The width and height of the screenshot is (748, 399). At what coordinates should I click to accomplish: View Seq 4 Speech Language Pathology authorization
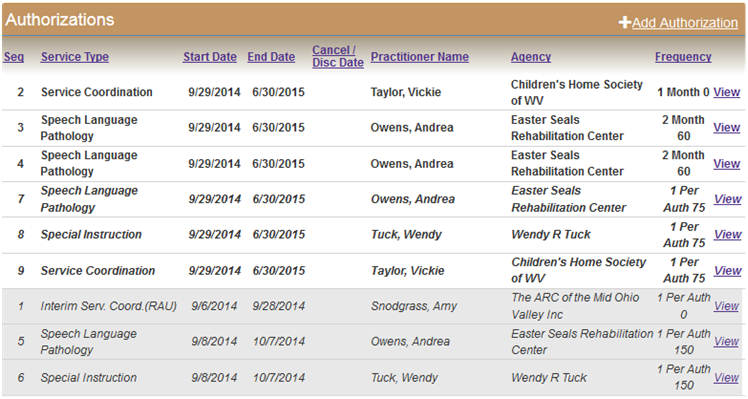click(727, 164)
